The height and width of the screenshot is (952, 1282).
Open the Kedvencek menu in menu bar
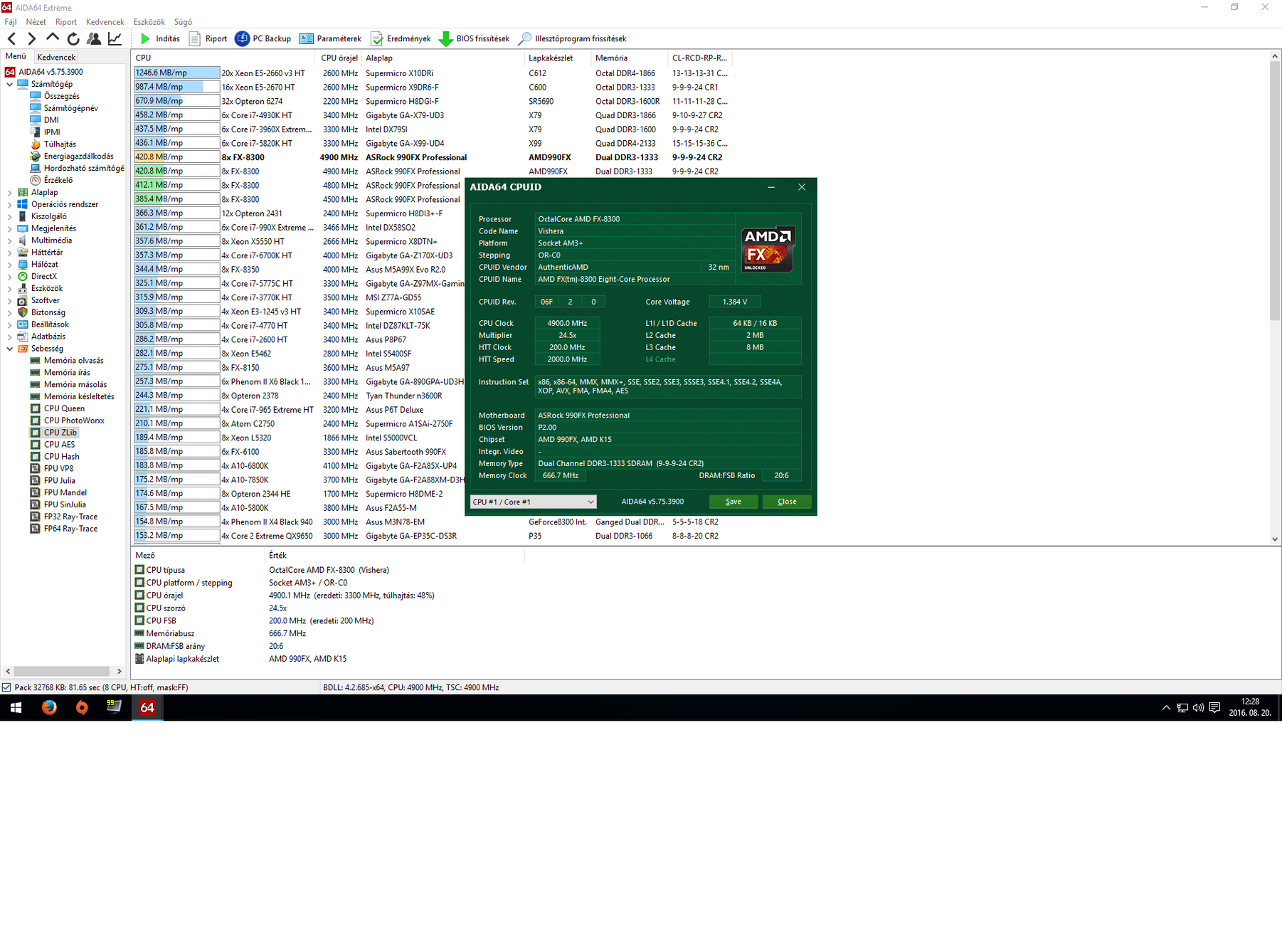(105, 22)
